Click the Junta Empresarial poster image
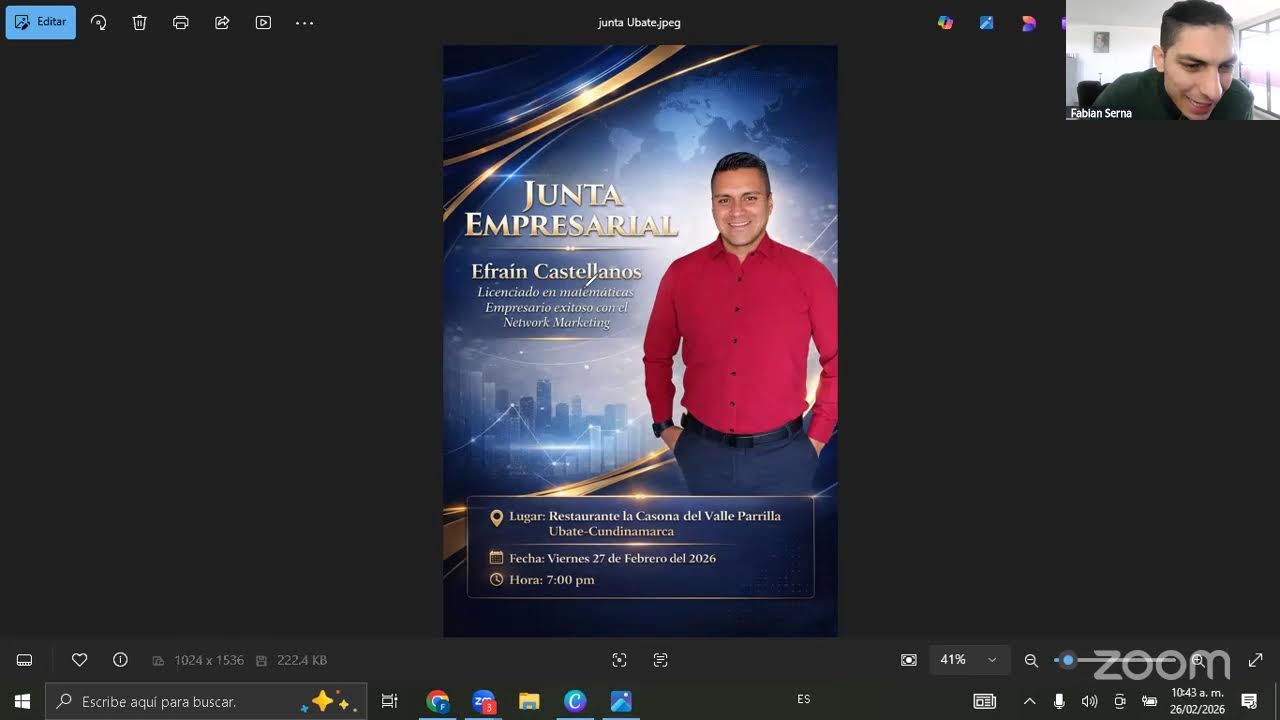The height and width of the screenshot is (720, 1280). pyautogui.click(x=640, y=340)
